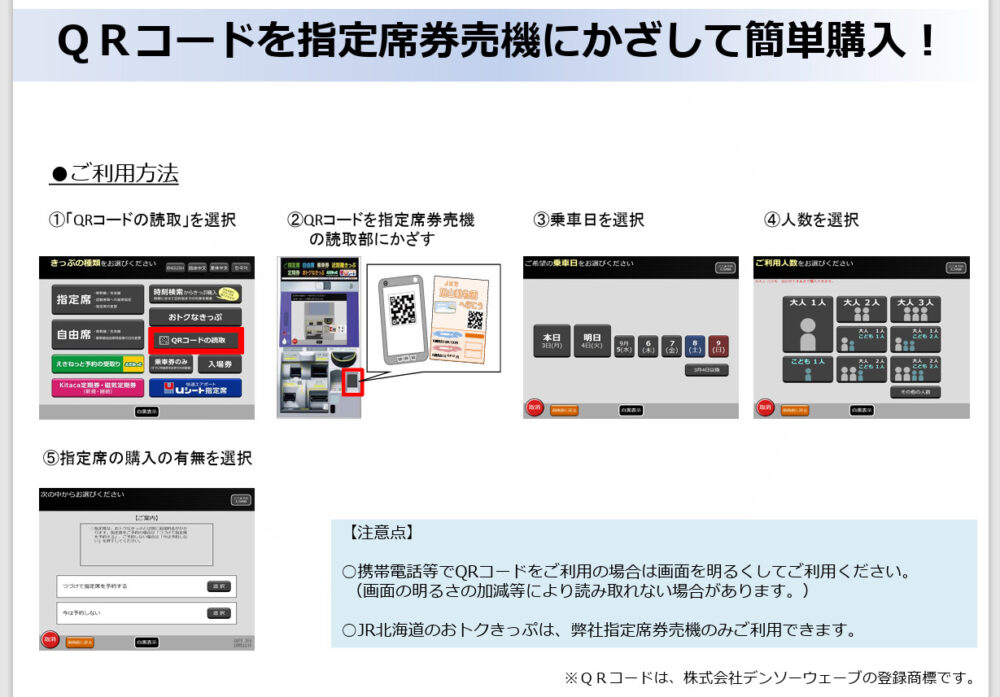Click the ticket machine photo
The width and height of the screenshot is (1000, 697).
pos(319,338)
